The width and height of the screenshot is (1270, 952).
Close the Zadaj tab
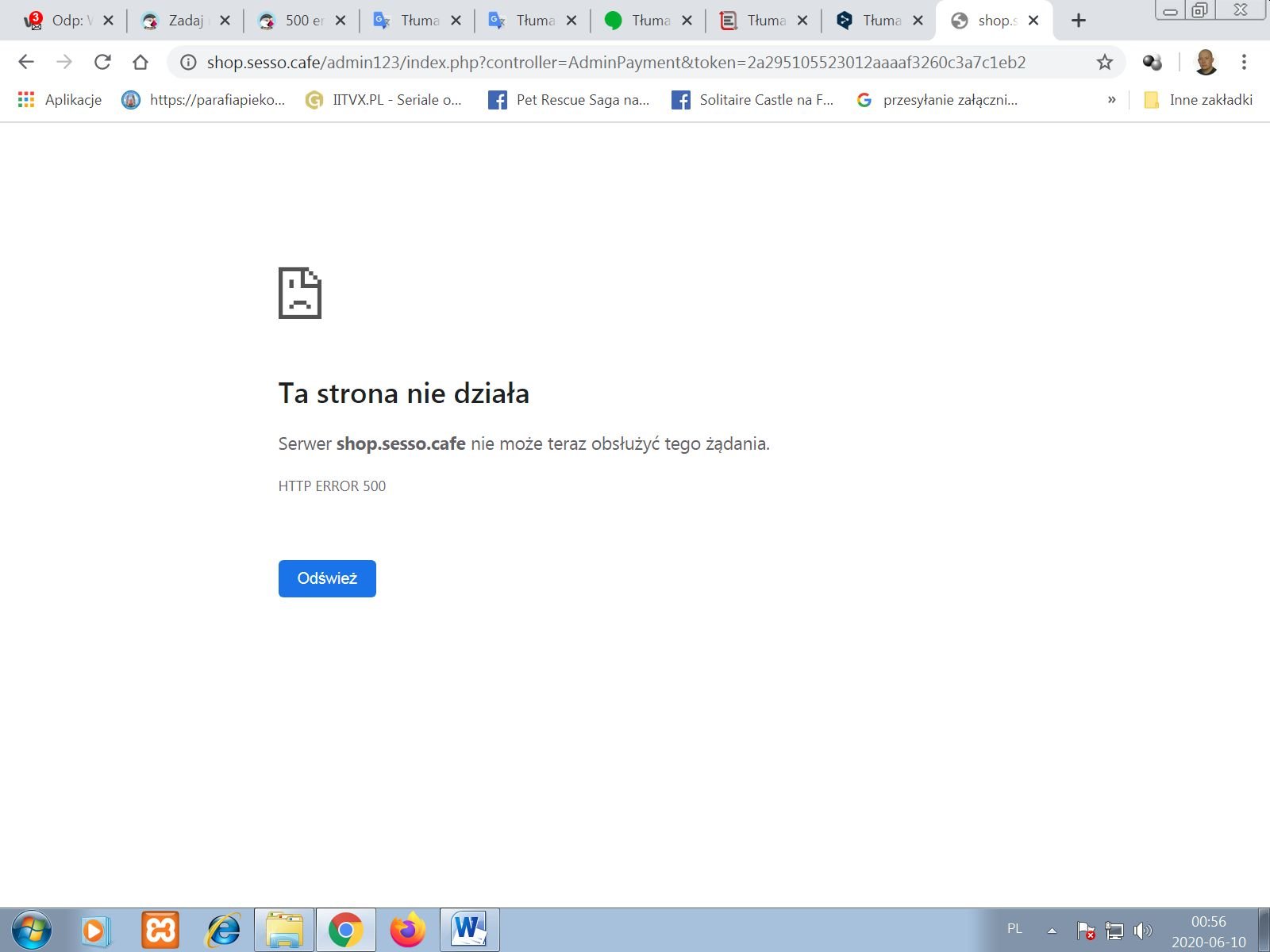pyautogui.click(x=225, y=21)
